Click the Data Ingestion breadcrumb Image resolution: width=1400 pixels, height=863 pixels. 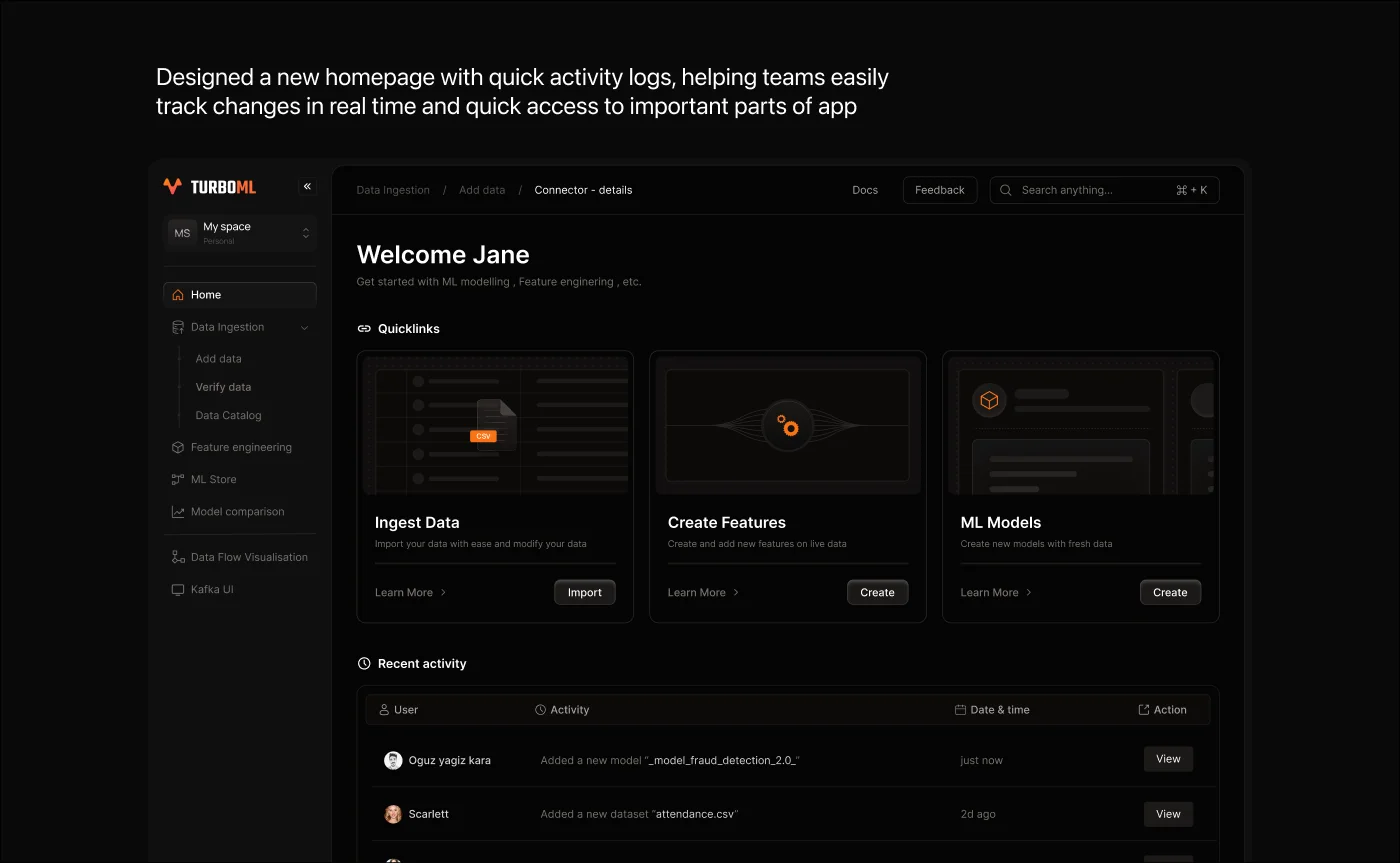click(393, 190)
